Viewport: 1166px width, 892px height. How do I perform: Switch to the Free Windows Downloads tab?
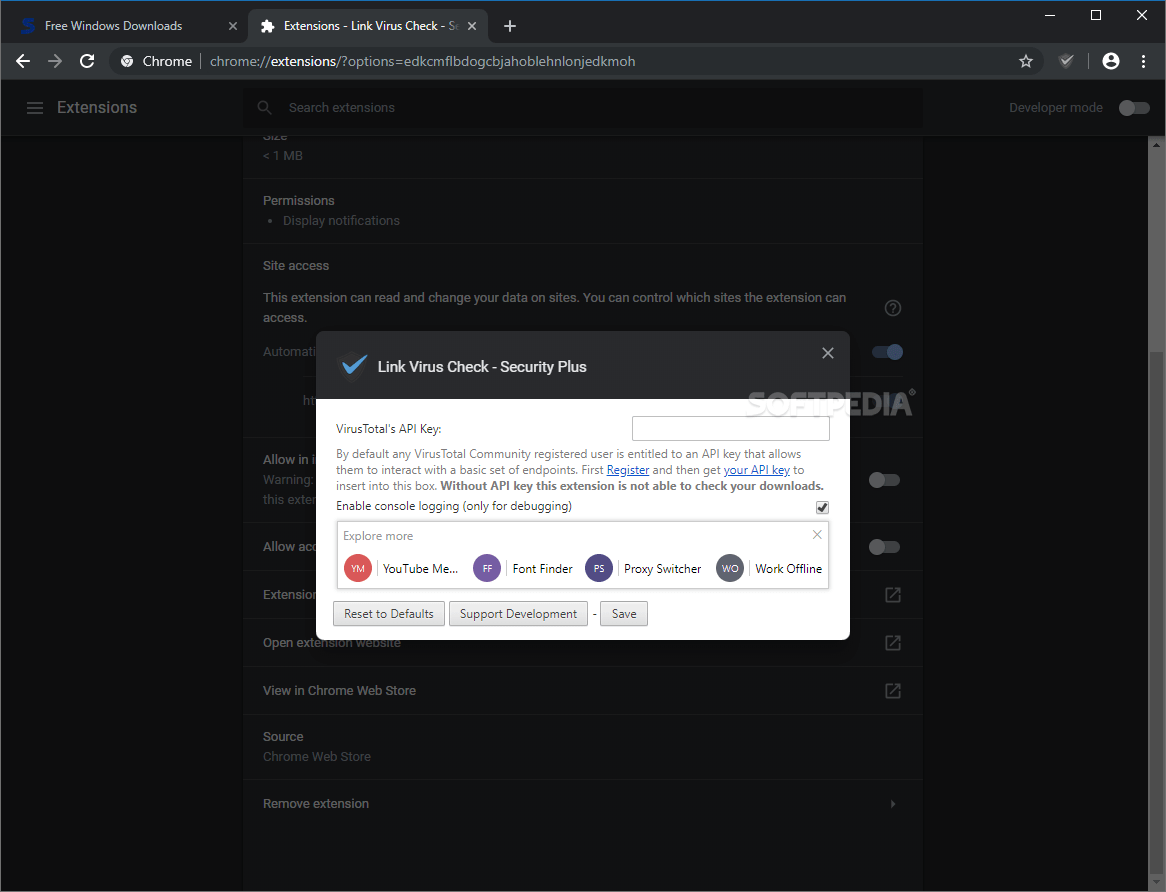(113, 25)
